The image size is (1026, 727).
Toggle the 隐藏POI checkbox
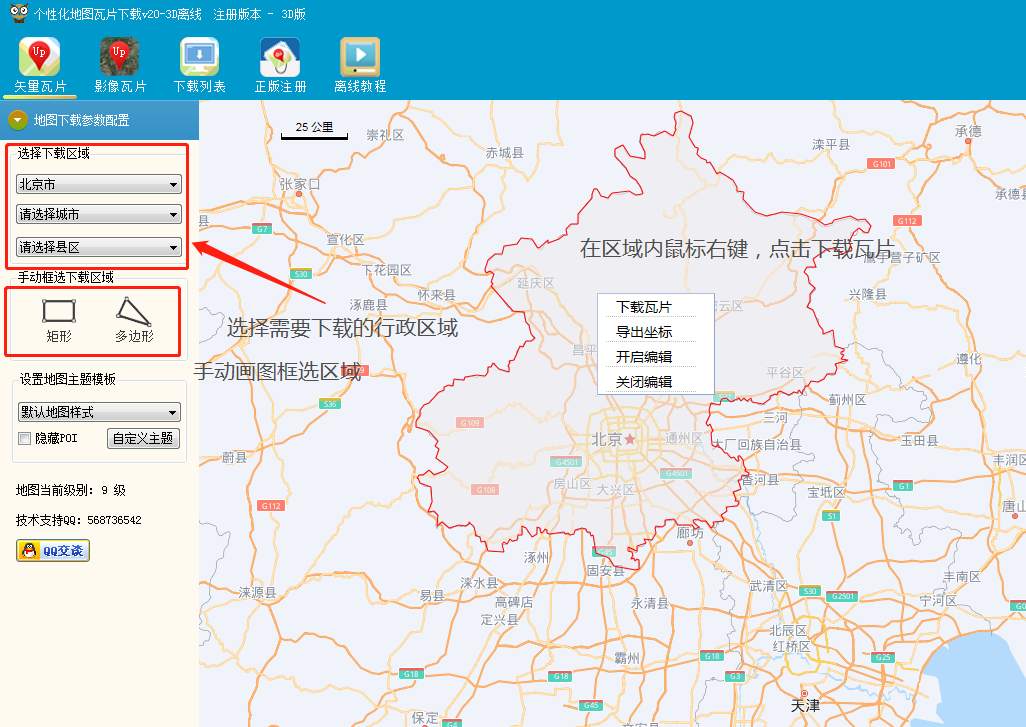coord(25,438)
